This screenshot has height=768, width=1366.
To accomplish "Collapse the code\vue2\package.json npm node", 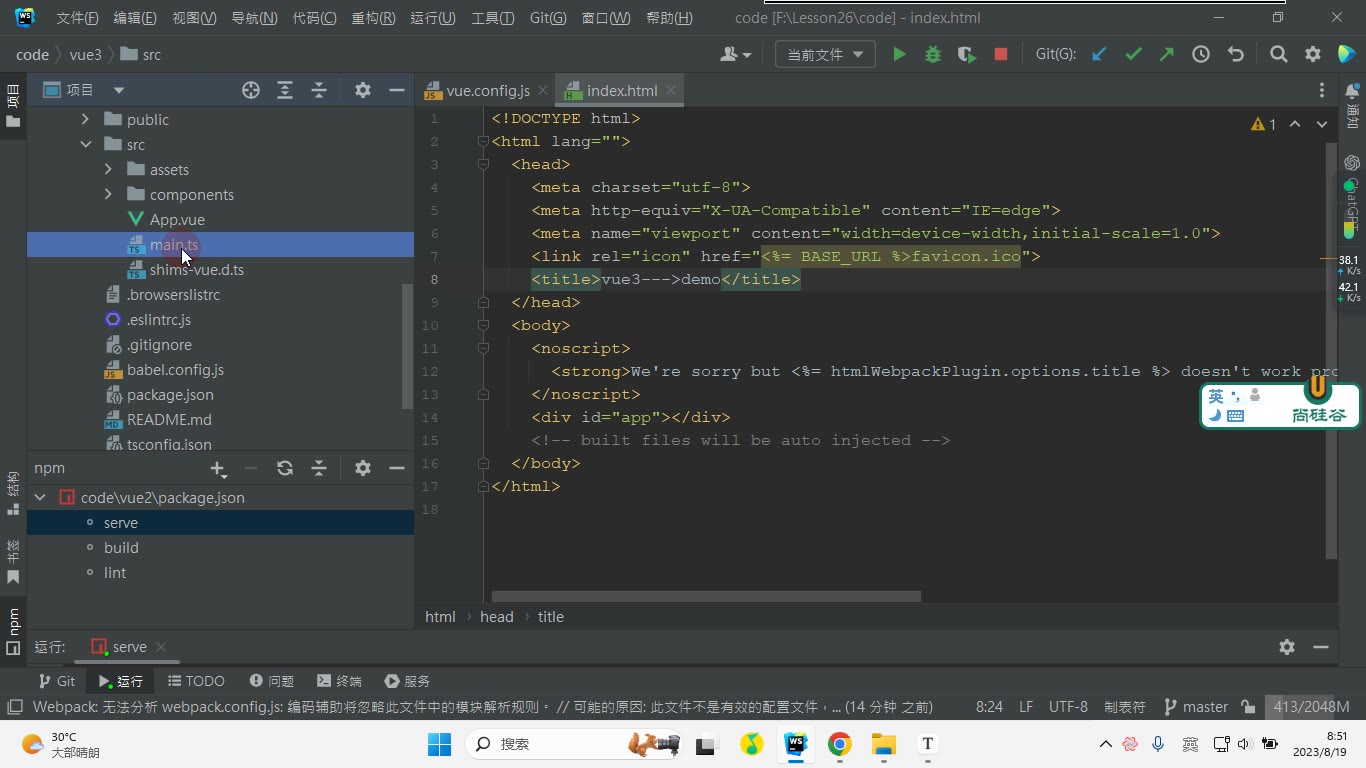I will pyautogui.click(x=40, y=497).
